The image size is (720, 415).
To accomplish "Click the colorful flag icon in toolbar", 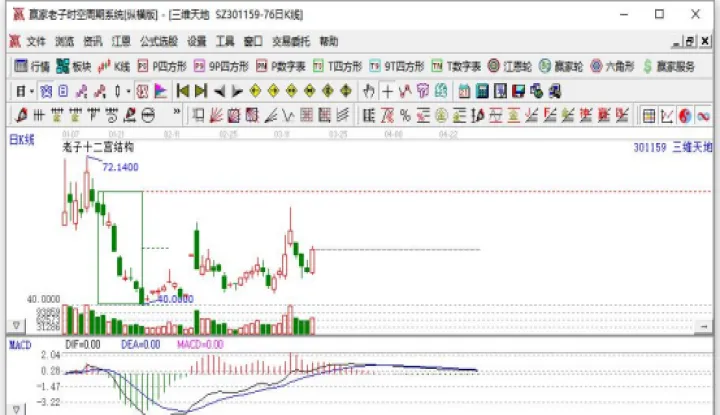I will (x=160, y=91).
